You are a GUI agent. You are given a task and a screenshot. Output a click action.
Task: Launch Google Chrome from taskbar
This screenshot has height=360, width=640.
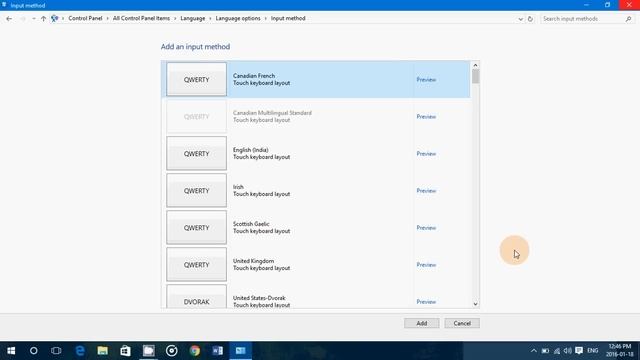pos(195,351)
